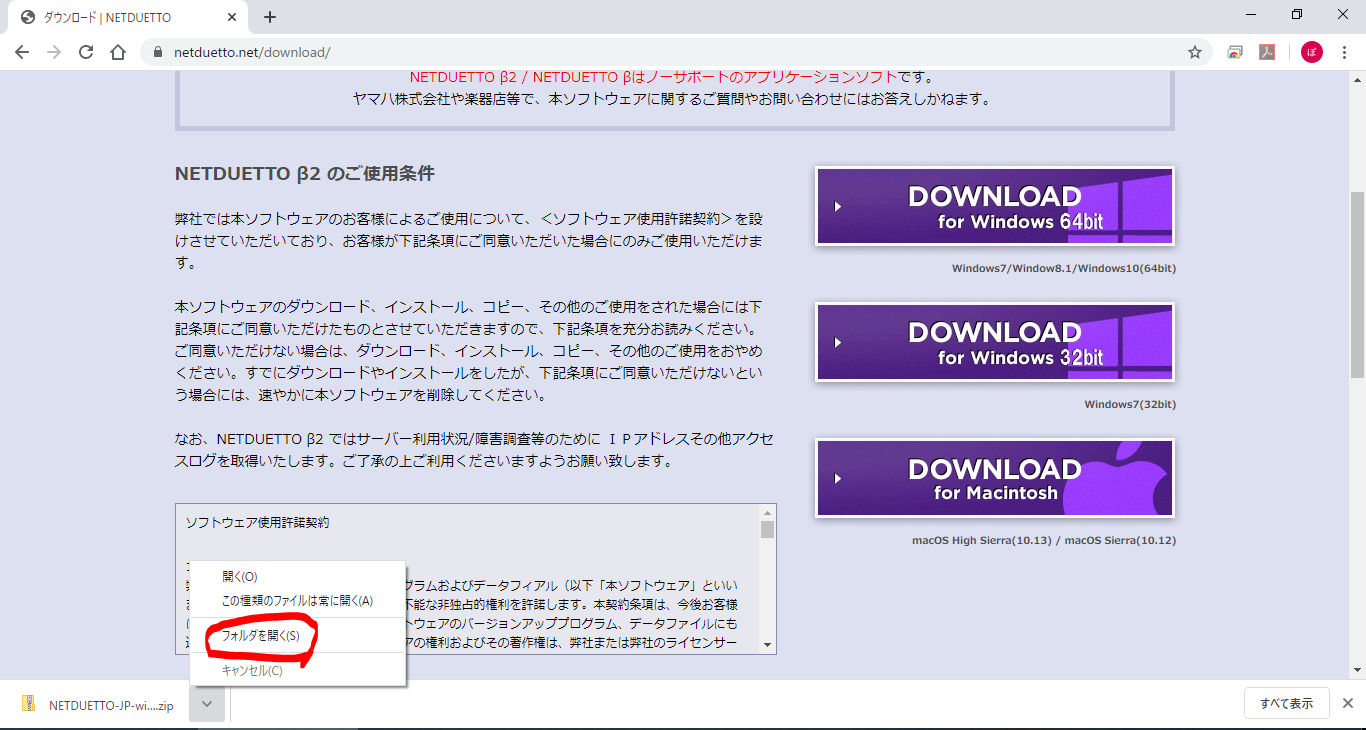Open the red profile avatar menu
This screenshot has width=1366, height=730.
(1312, 52)
